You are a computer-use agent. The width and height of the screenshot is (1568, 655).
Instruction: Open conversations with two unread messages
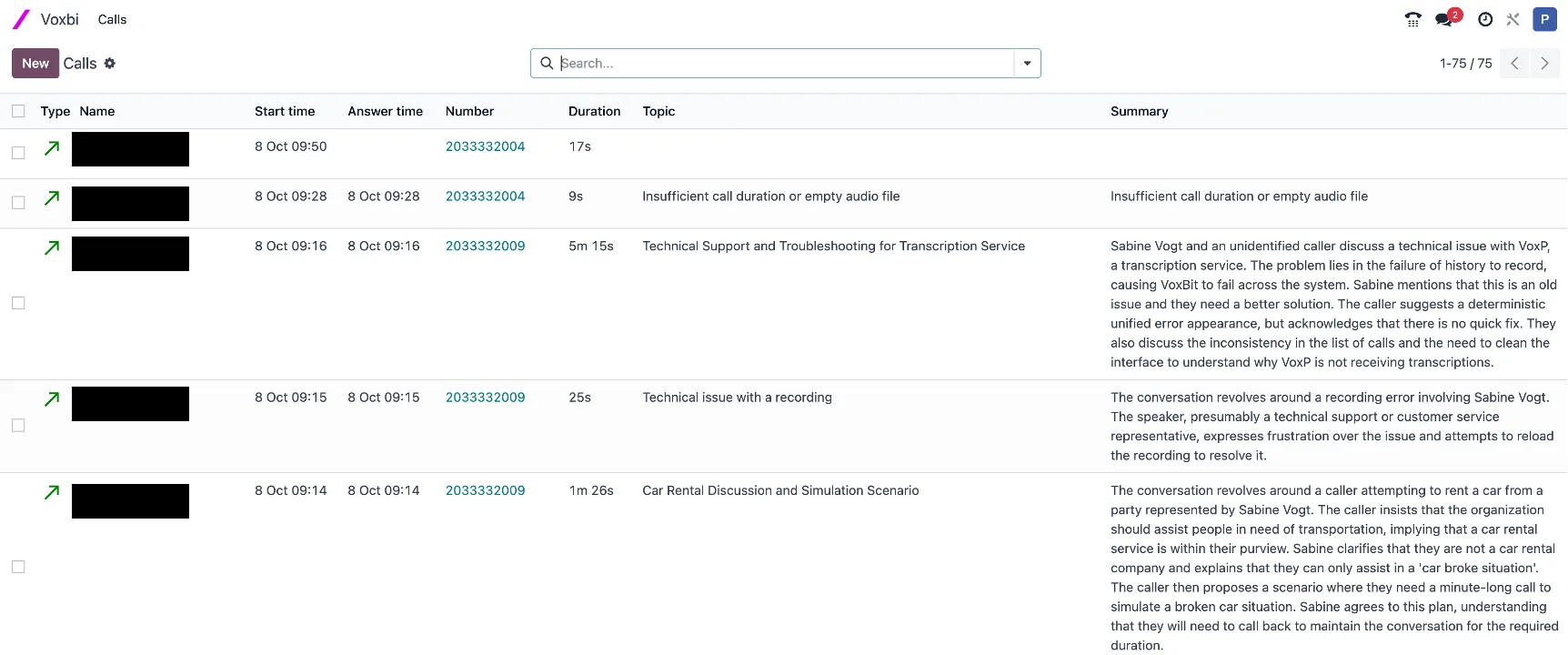click(1447, 18)
